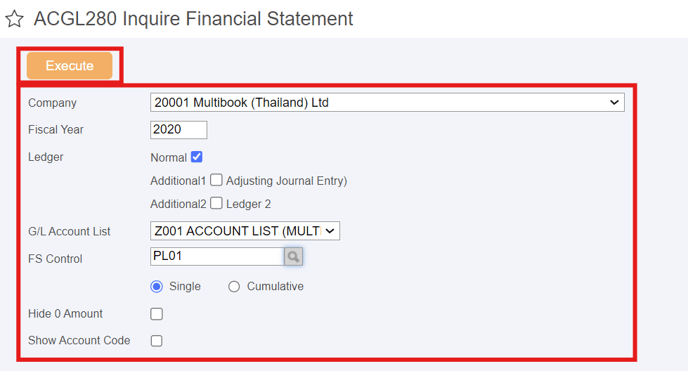Viewport: 688px width, 371px height.
Task: Click the Execute button
Action: pyautogui.click(x=70, y=66)
